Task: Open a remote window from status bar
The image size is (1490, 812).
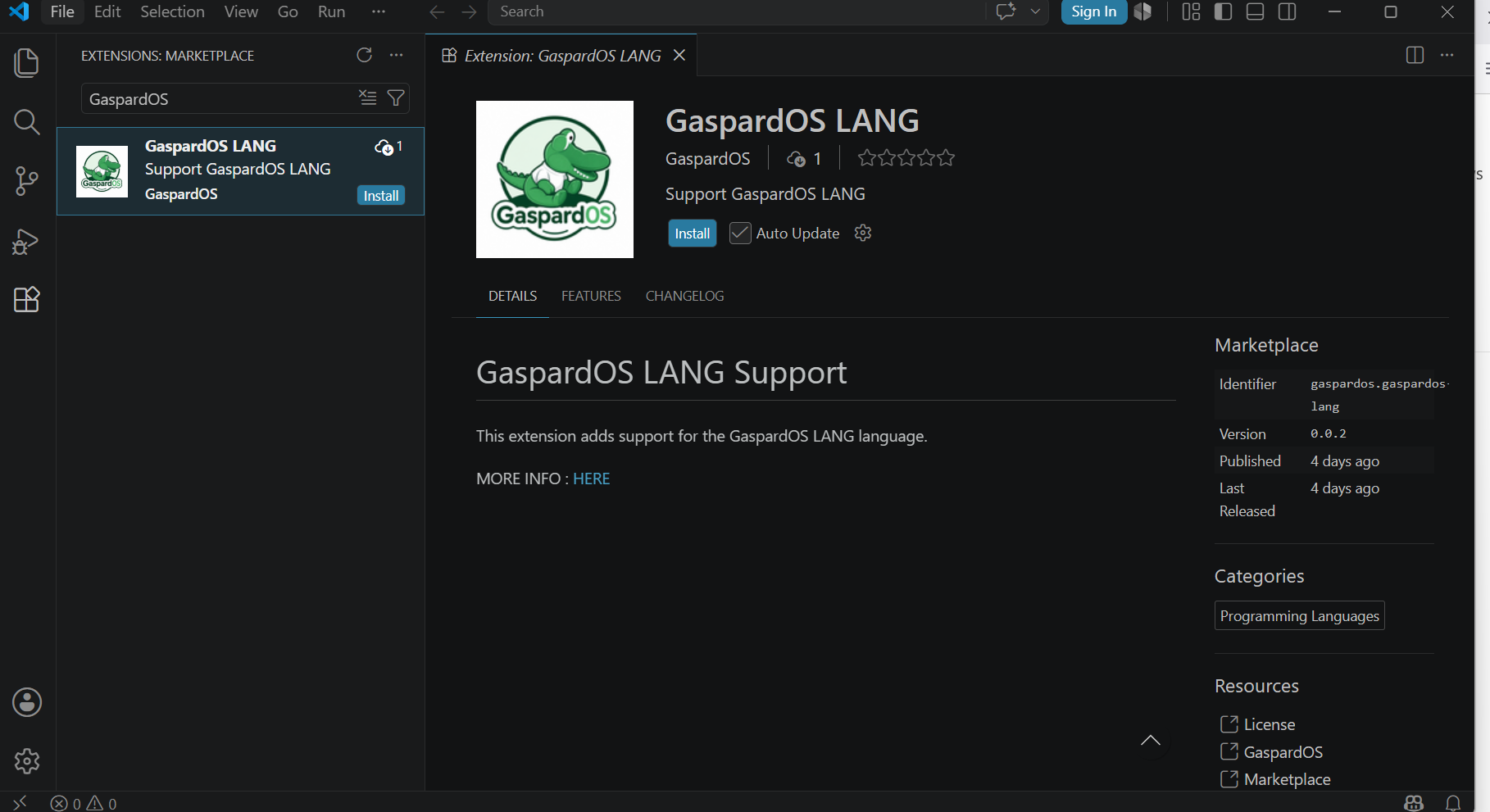Action: 20,803
